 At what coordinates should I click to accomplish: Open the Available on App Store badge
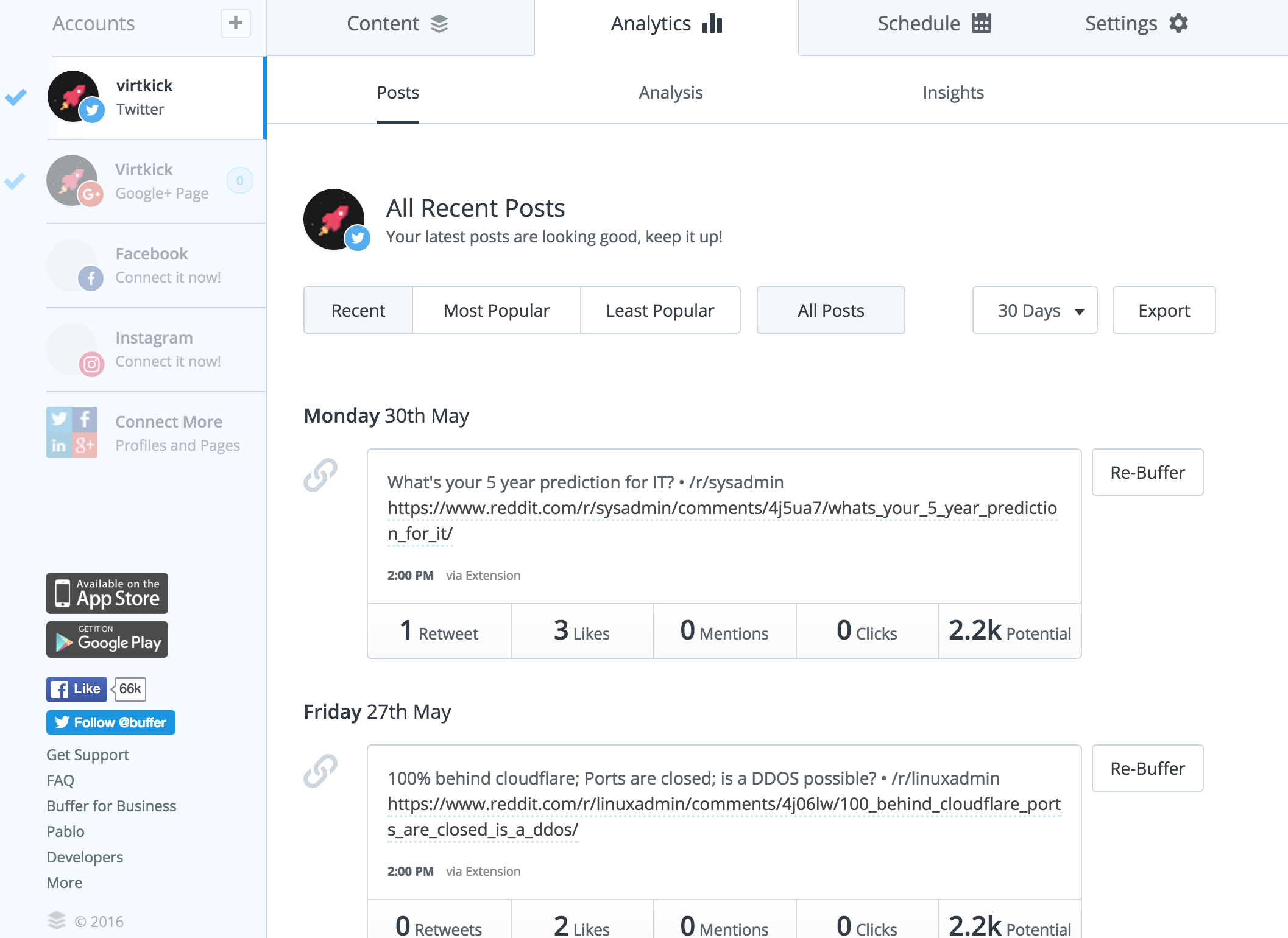point(107,593)
